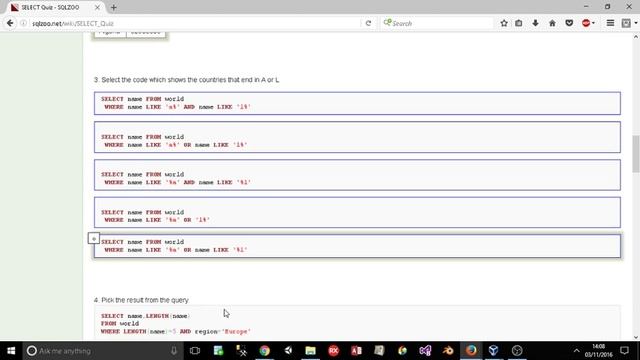Open OBS Studio from the taskbar
This screenshot has height=360, width=640.
[517, 351]
